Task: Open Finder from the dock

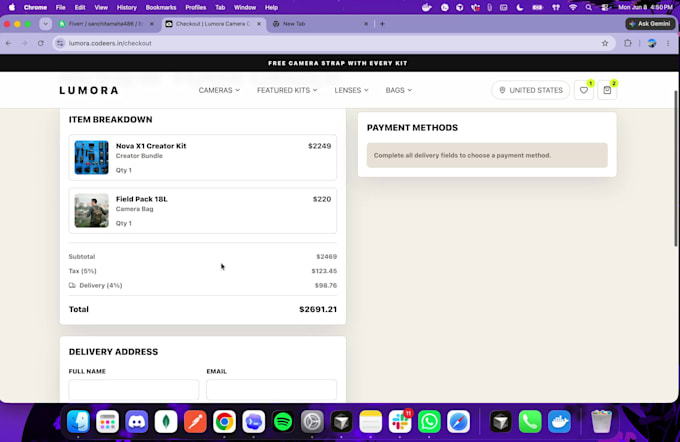Action: [78, 421]
